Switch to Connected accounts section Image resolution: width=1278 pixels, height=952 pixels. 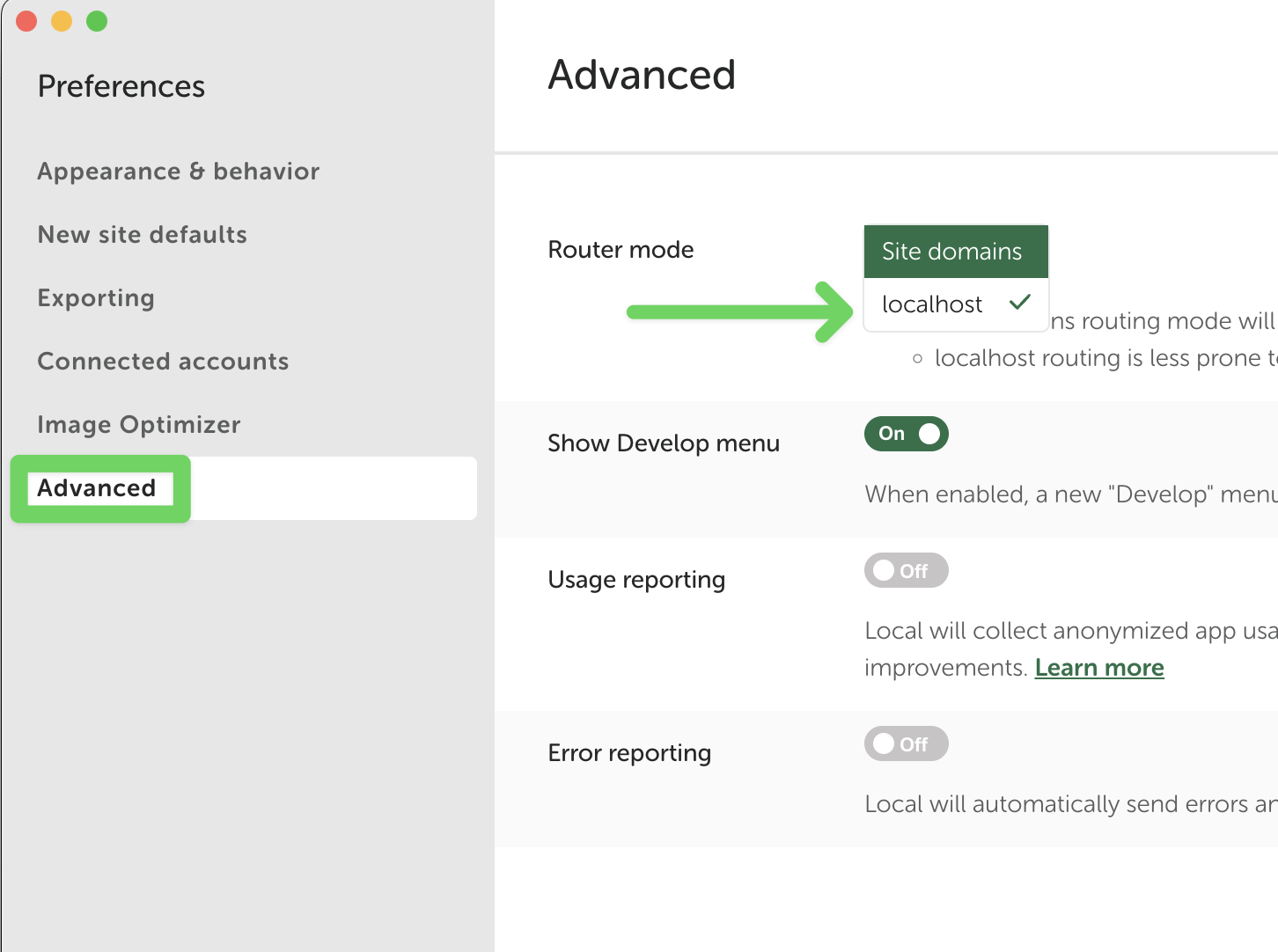click(x=163, y=362)
